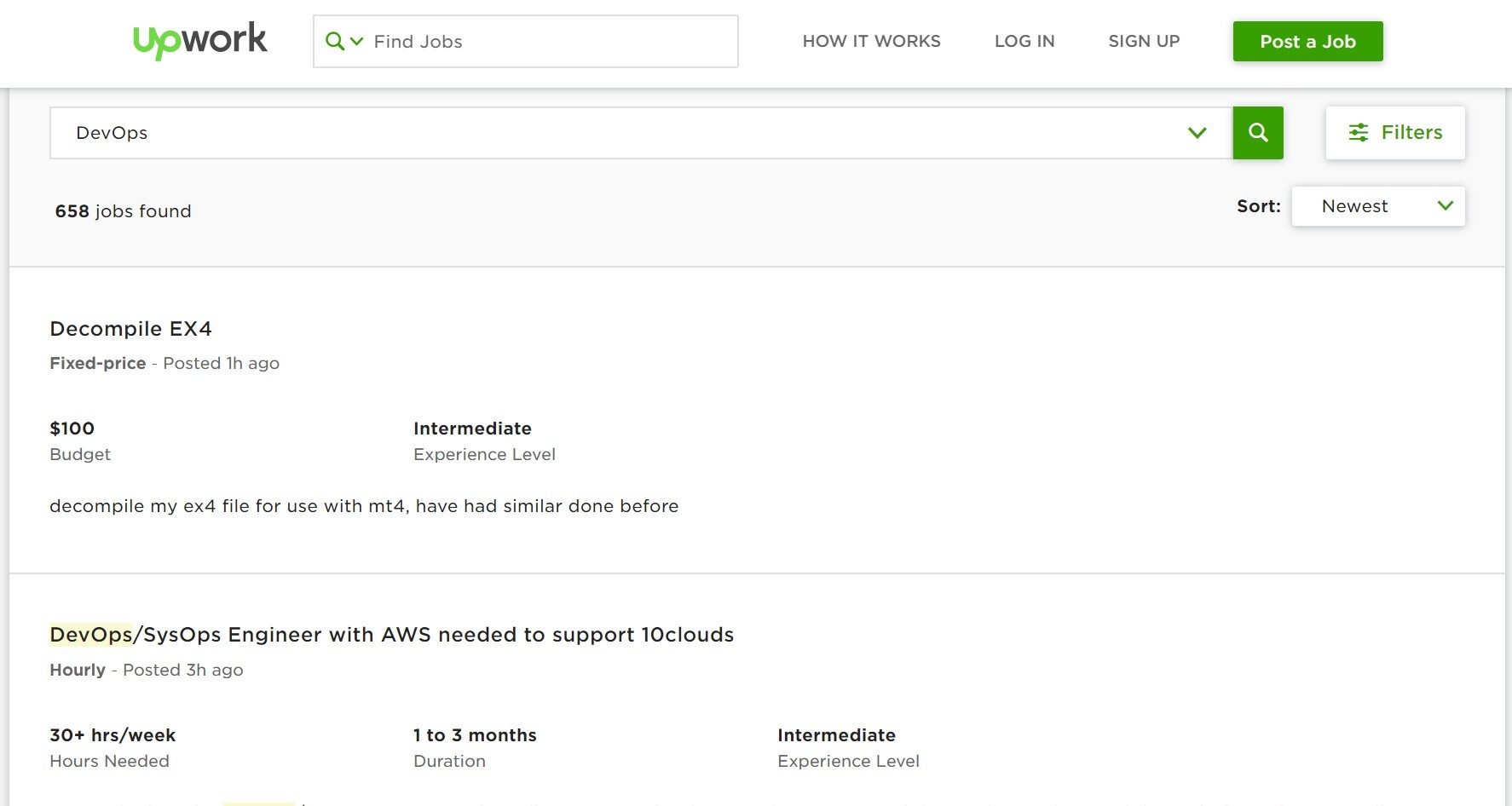Click the magnifier icon beside Find Jobs

click(x=334, y=41)
